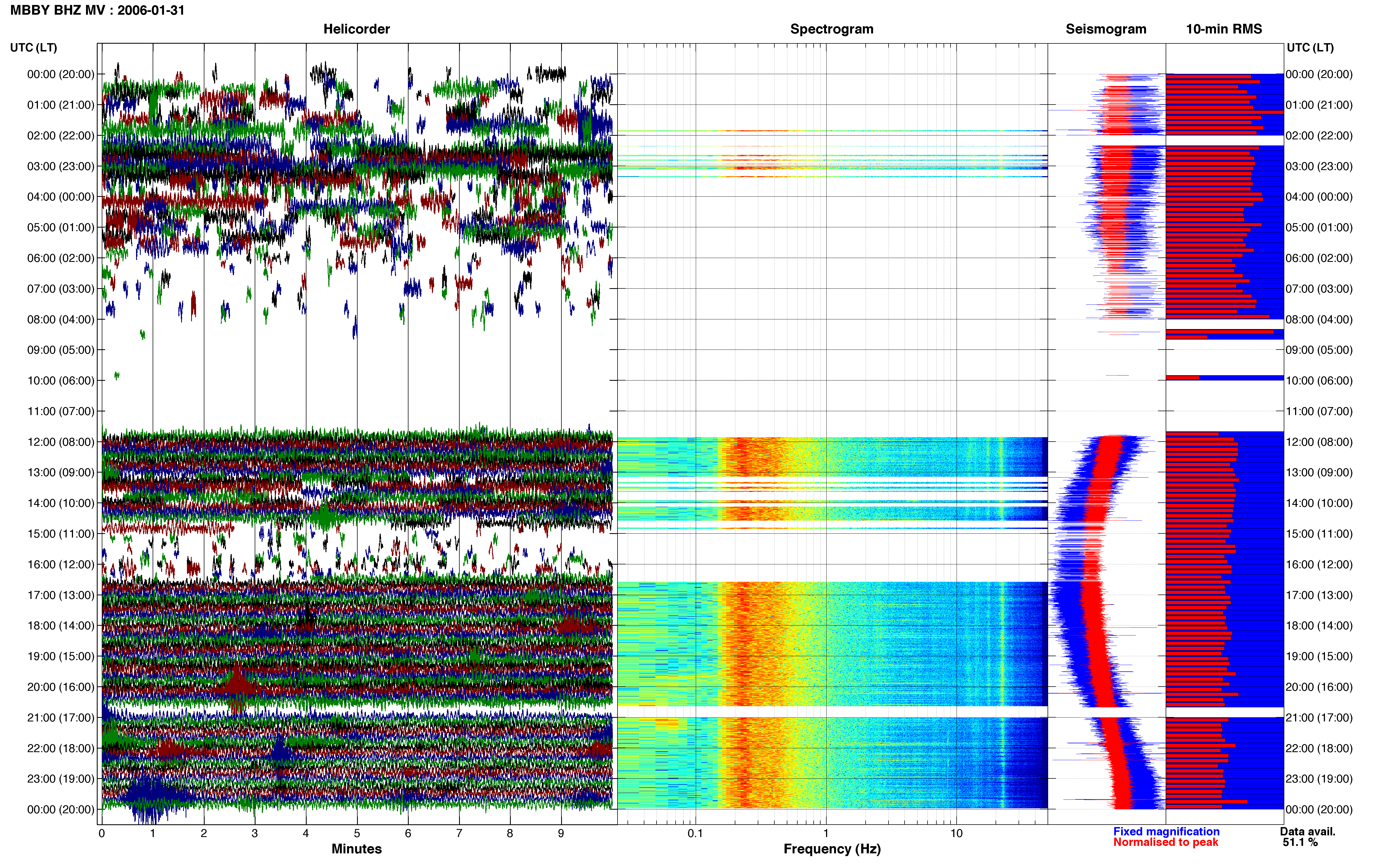The height and width of the screenshot is (868, 1388).
Task: Click the title 'MBBY BHZ MV : 2006-01-31'
Action: pos(98,10)
